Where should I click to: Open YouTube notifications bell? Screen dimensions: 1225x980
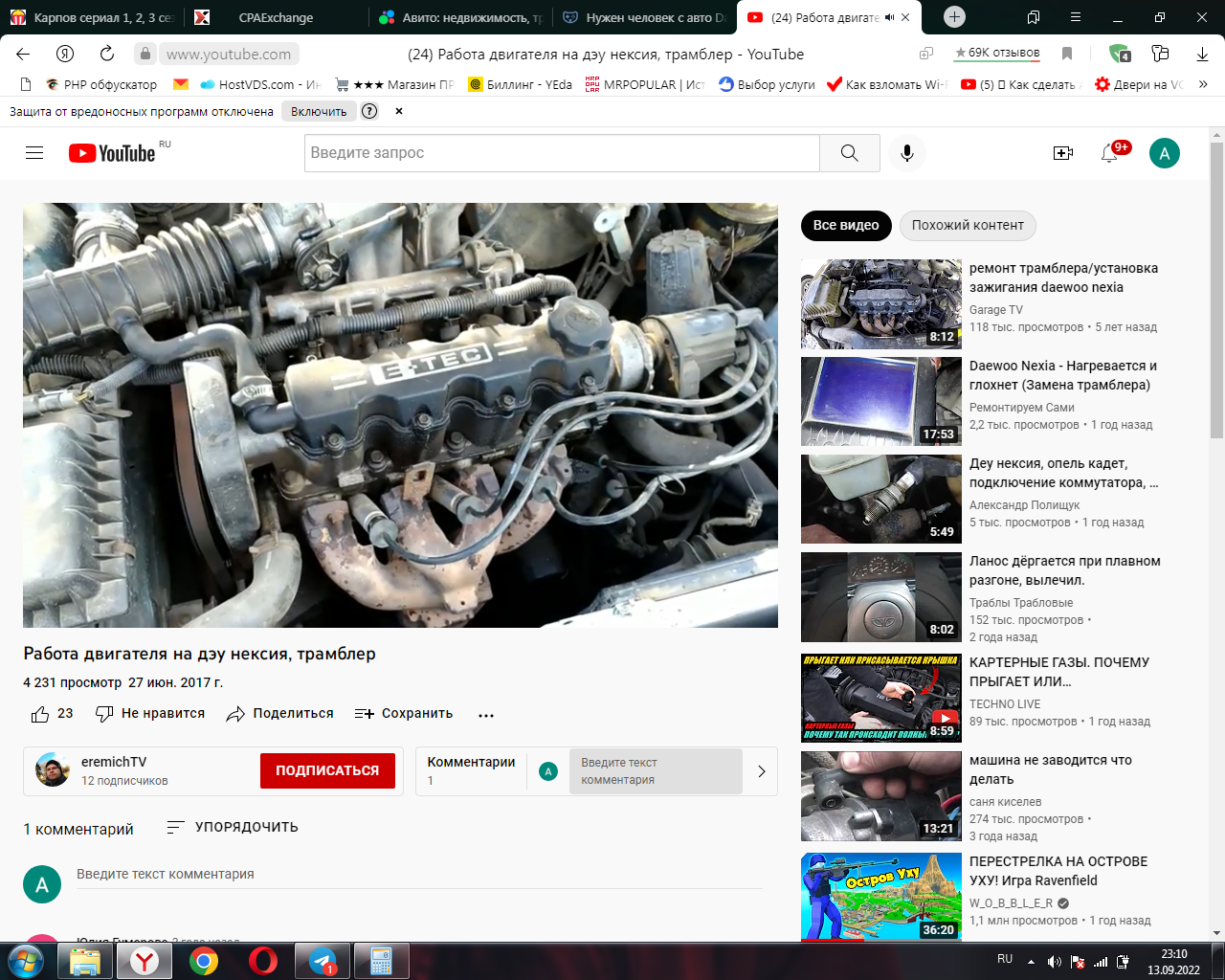(1110, 153)
